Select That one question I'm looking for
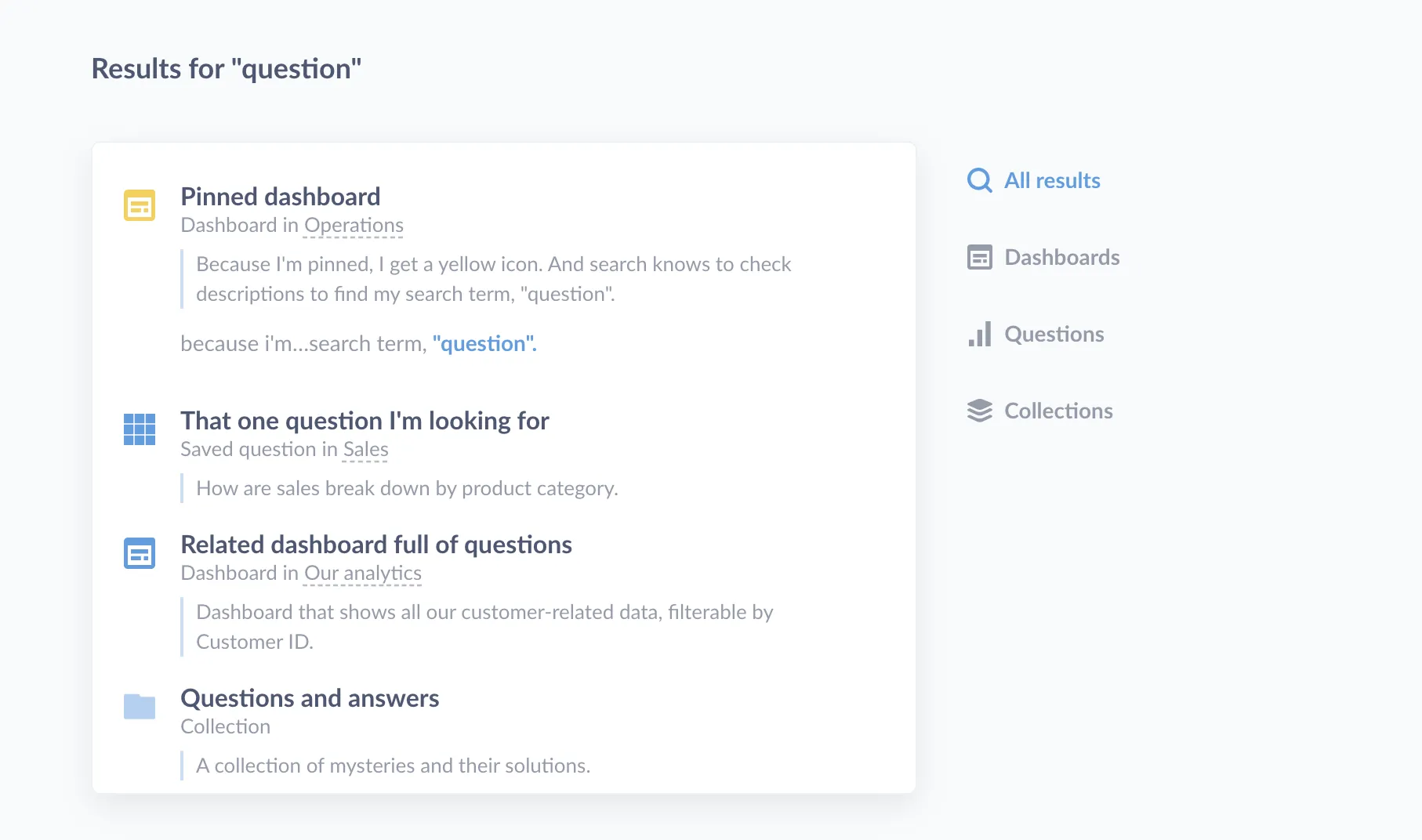The height and width of the screenshot is (840, 1422). pyautogui.click(x=365, y=421)
